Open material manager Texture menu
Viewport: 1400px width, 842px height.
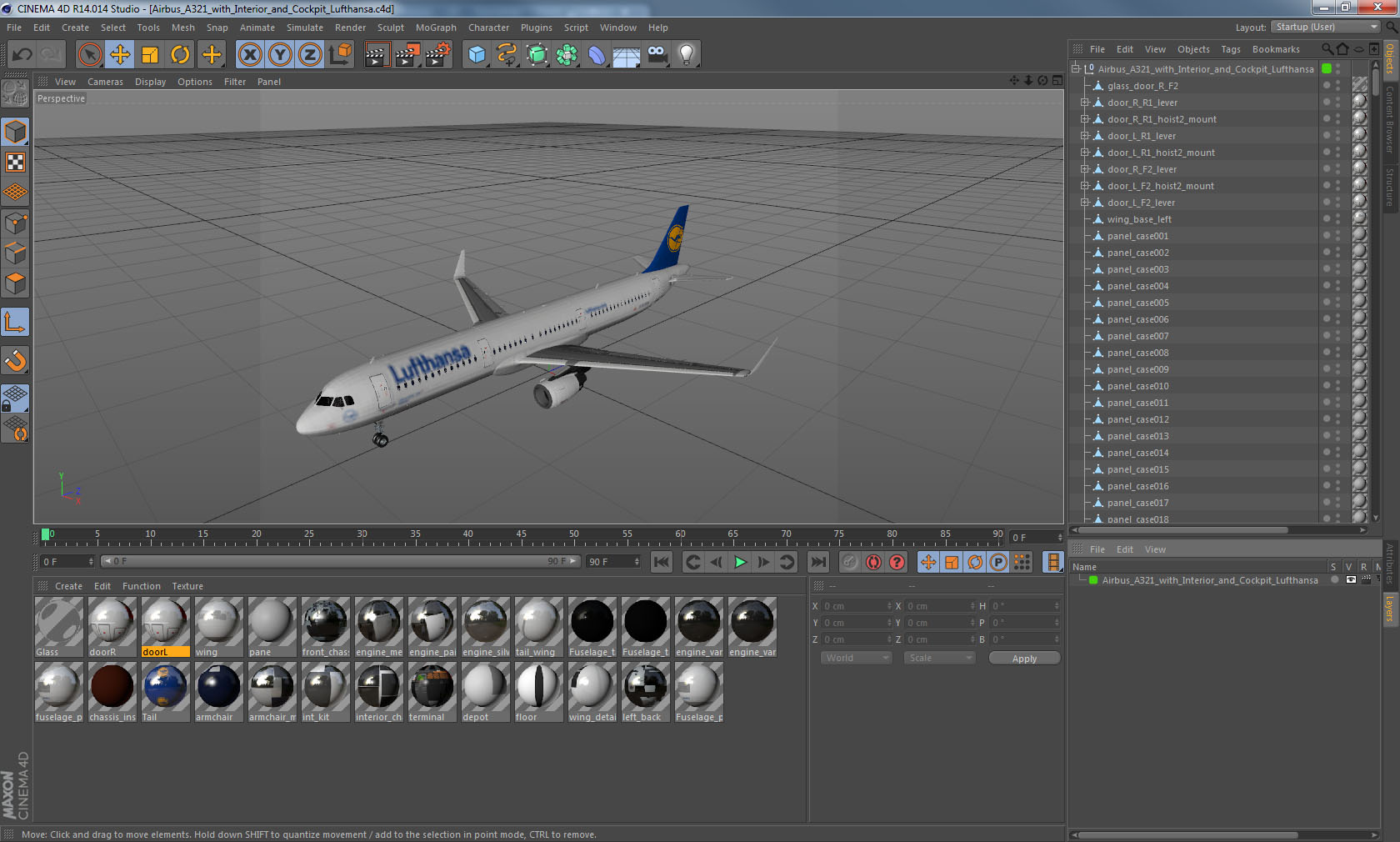click(187, 586)
